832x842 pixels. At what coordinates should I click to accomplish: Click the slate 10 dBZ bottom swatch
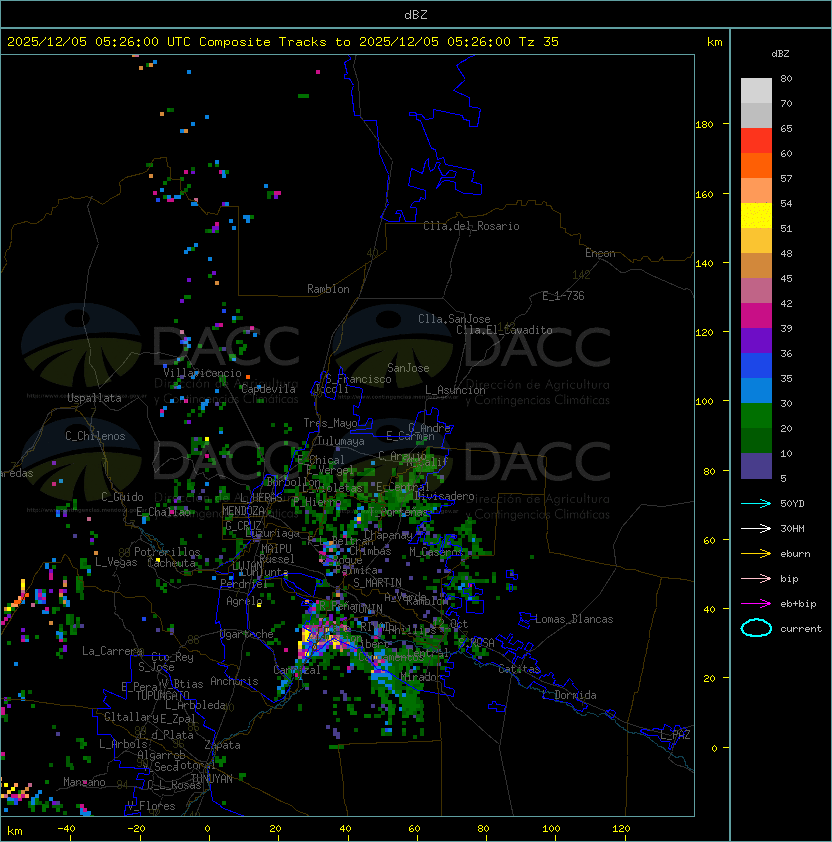tap(756, 466)
